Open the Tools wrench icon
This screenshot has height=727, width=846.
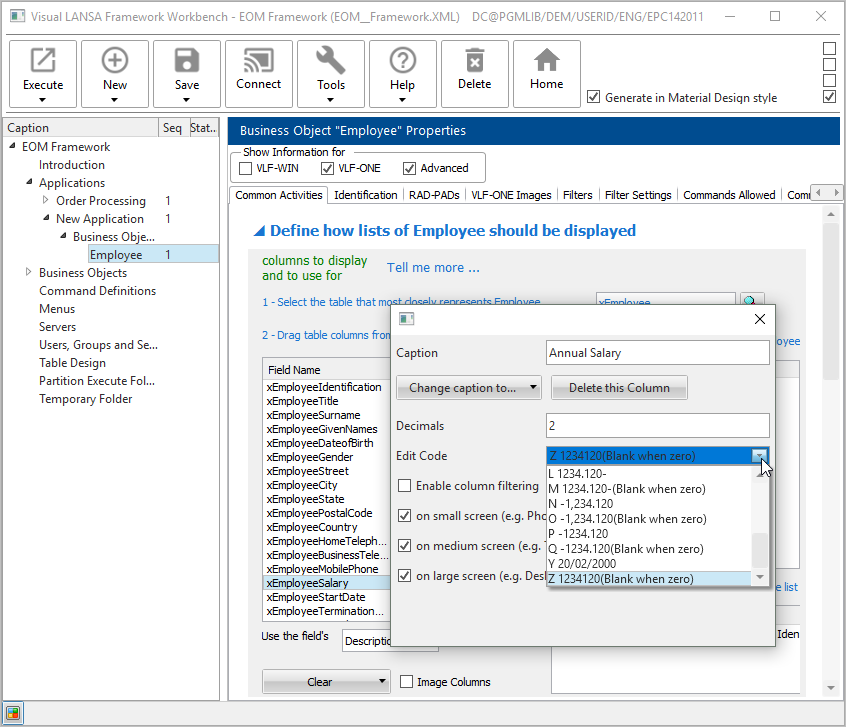click(331, 62)
